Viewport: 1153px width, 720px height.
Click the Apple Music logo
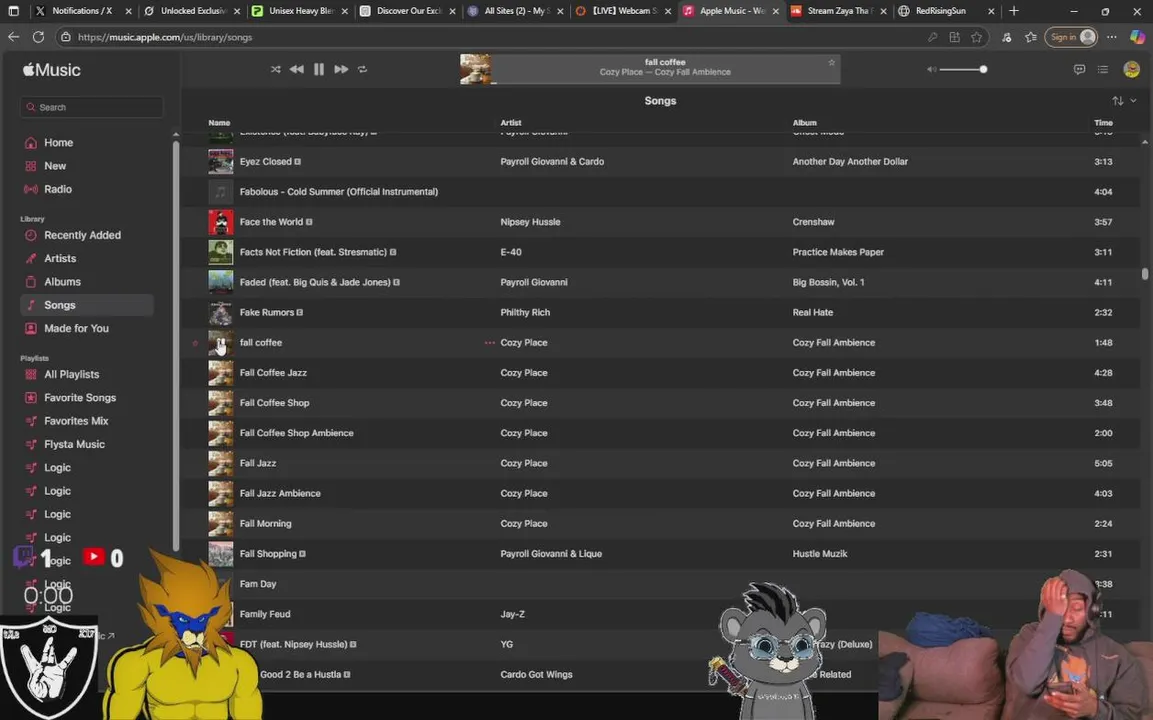51,70
